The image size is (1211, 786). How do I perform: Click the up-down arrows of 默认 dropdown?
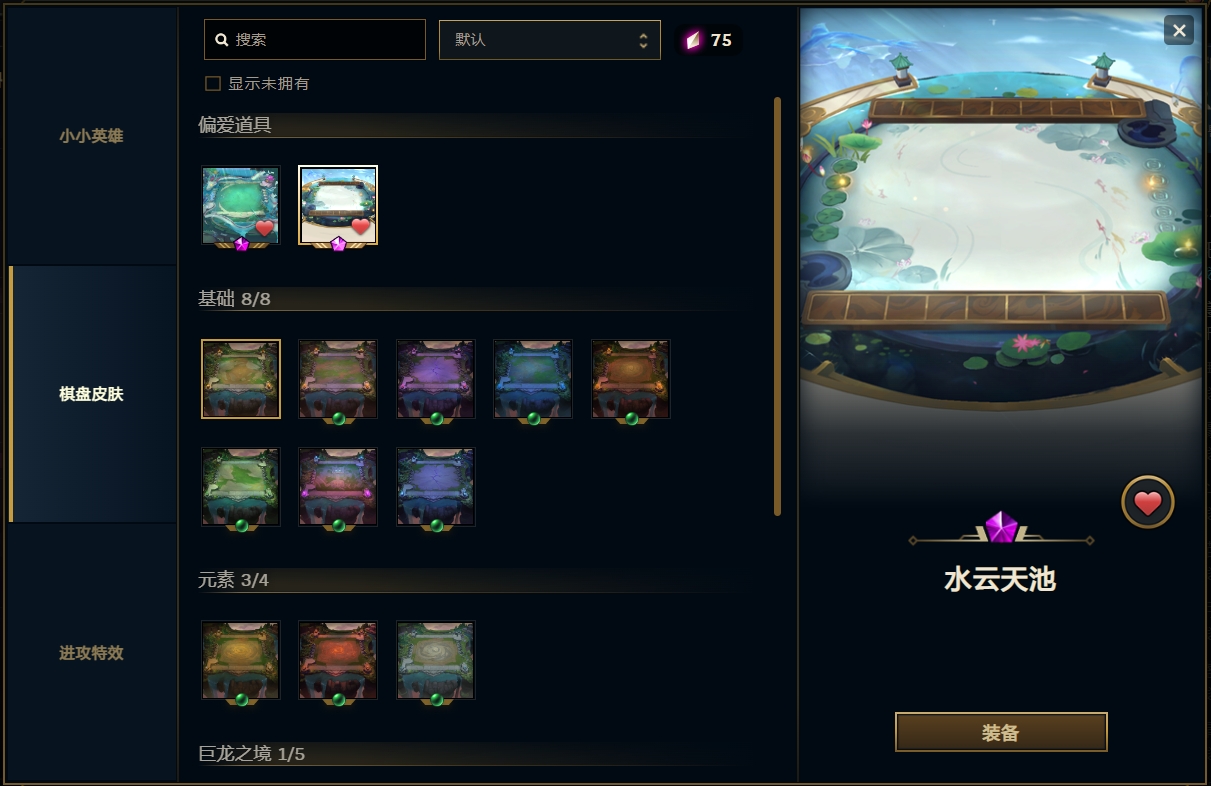pos(644,40)
